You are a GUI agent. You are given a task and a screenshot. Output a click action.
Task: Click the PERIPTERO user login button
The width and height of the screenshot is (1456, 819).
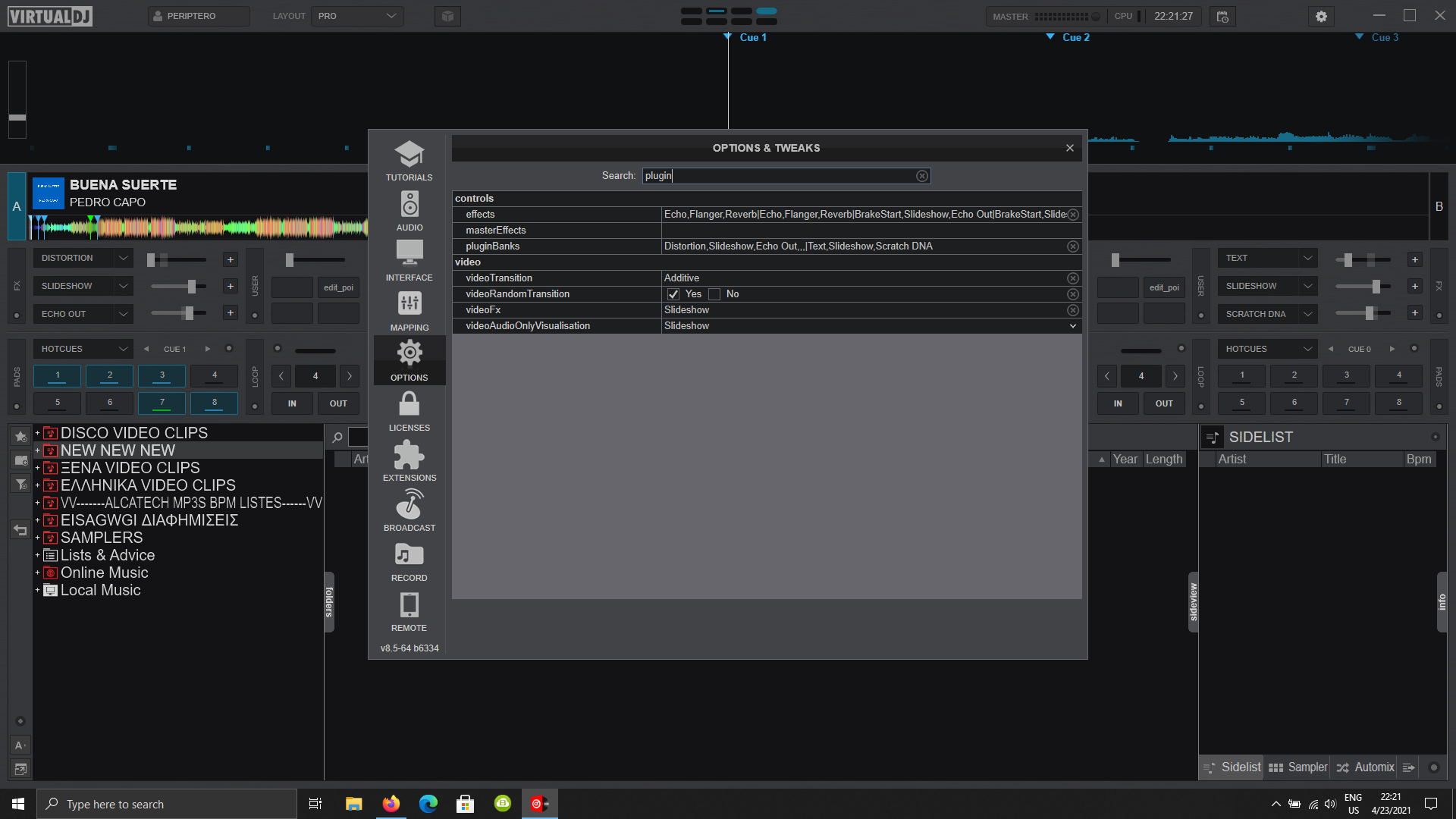[x=199, y=16]
